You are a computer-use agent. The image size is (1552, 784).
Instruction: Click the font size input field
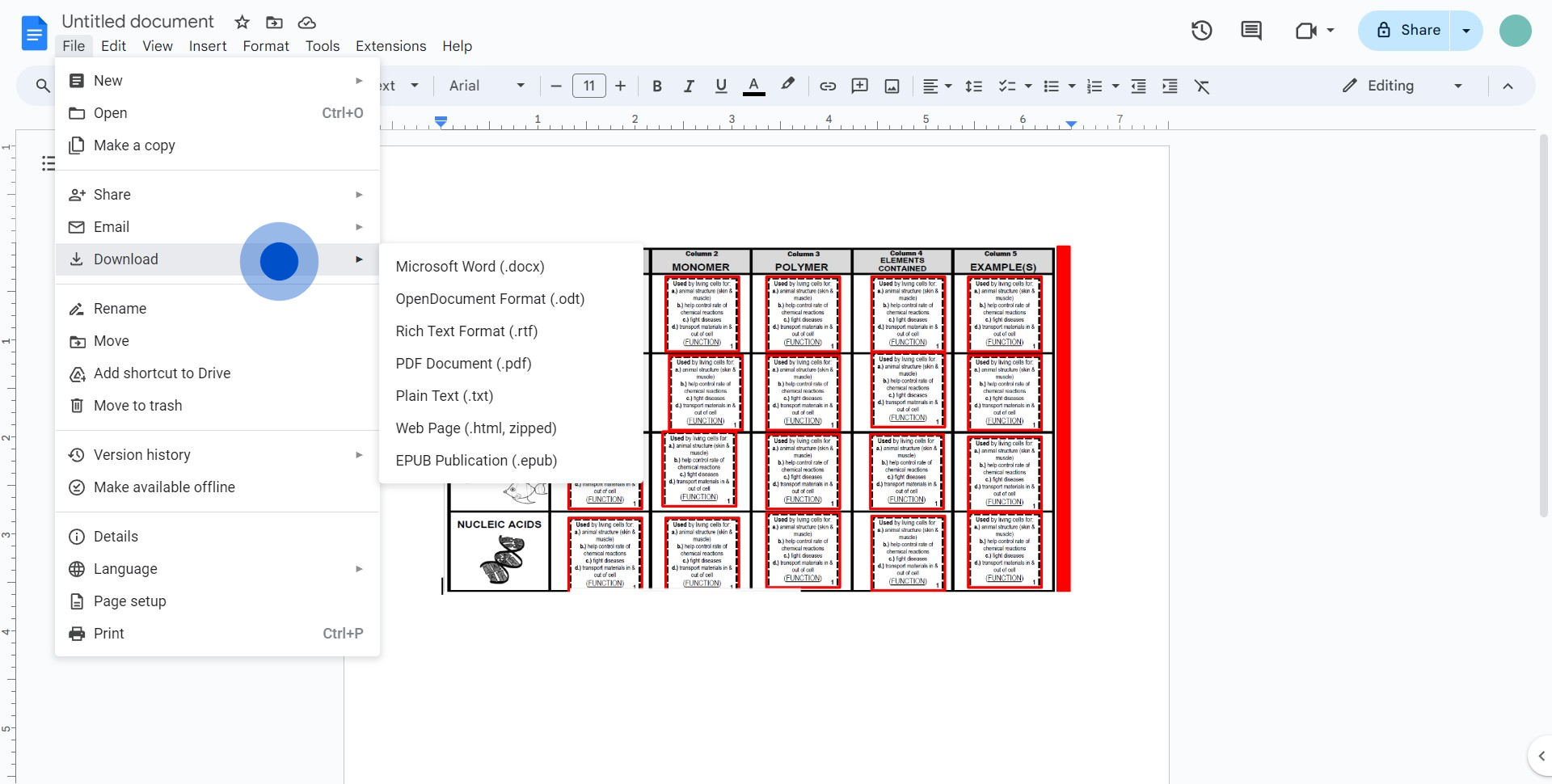coord(588,86)
